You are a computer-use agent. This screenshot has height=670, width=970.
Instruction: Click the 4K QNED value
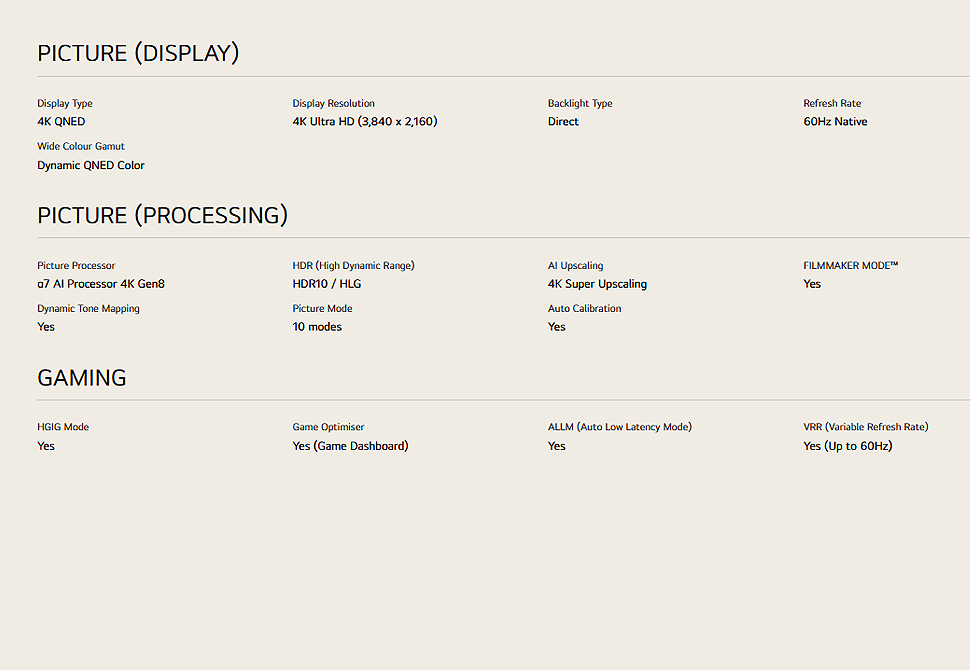[x=61, y=122]
